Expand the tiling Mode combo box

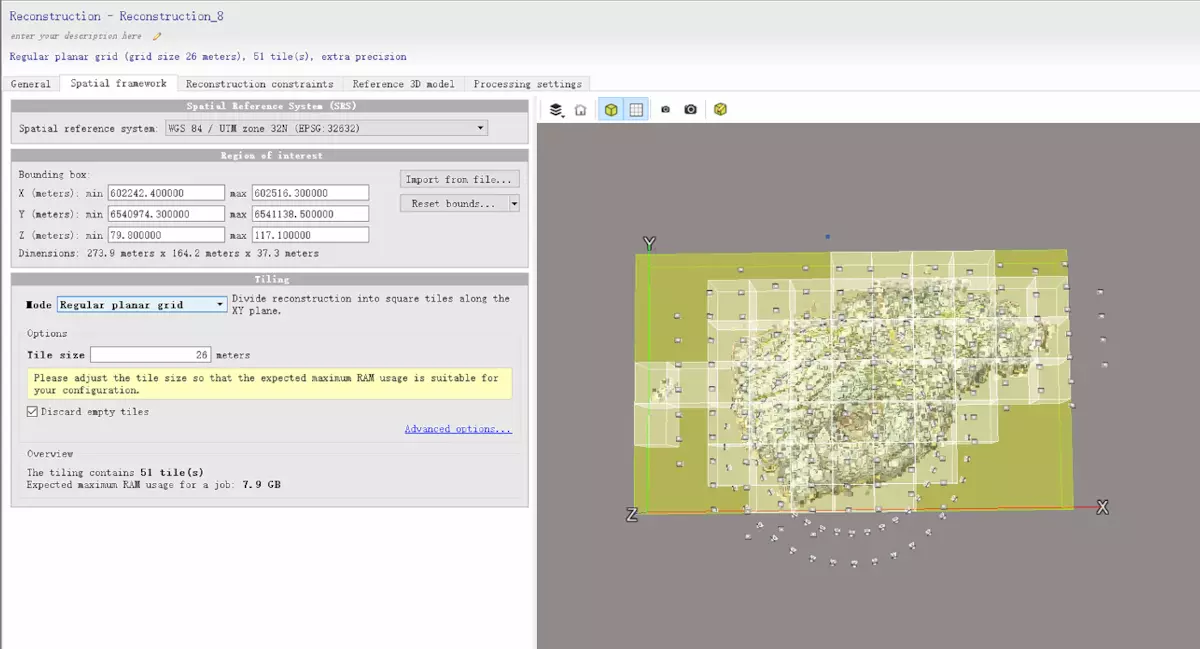click(x=141, y=304)
